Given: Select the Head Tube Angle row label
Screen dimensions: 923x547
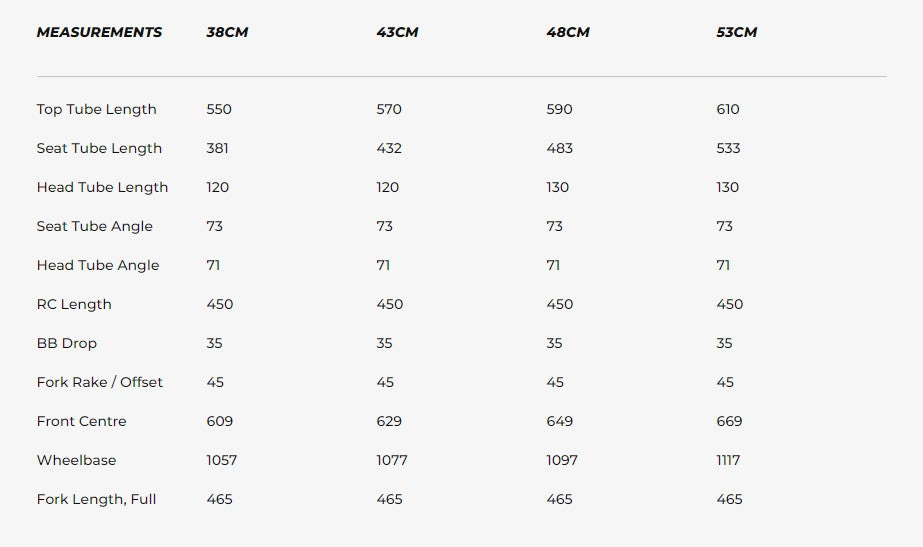Looking at the screenshot, I should (x=98, y=265).
